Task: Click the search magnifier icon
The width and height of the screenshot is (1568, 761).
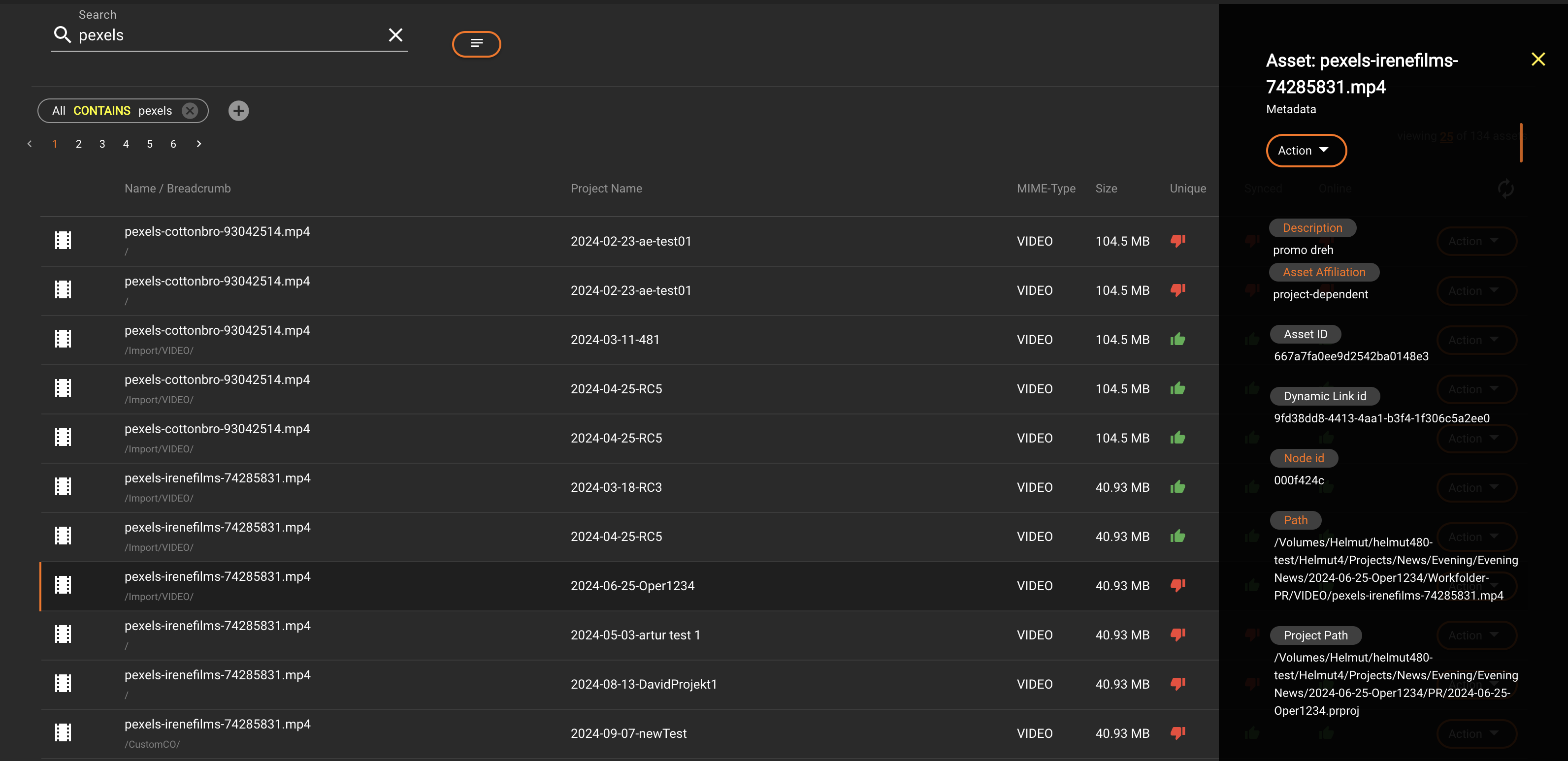Action: (62, 34)
